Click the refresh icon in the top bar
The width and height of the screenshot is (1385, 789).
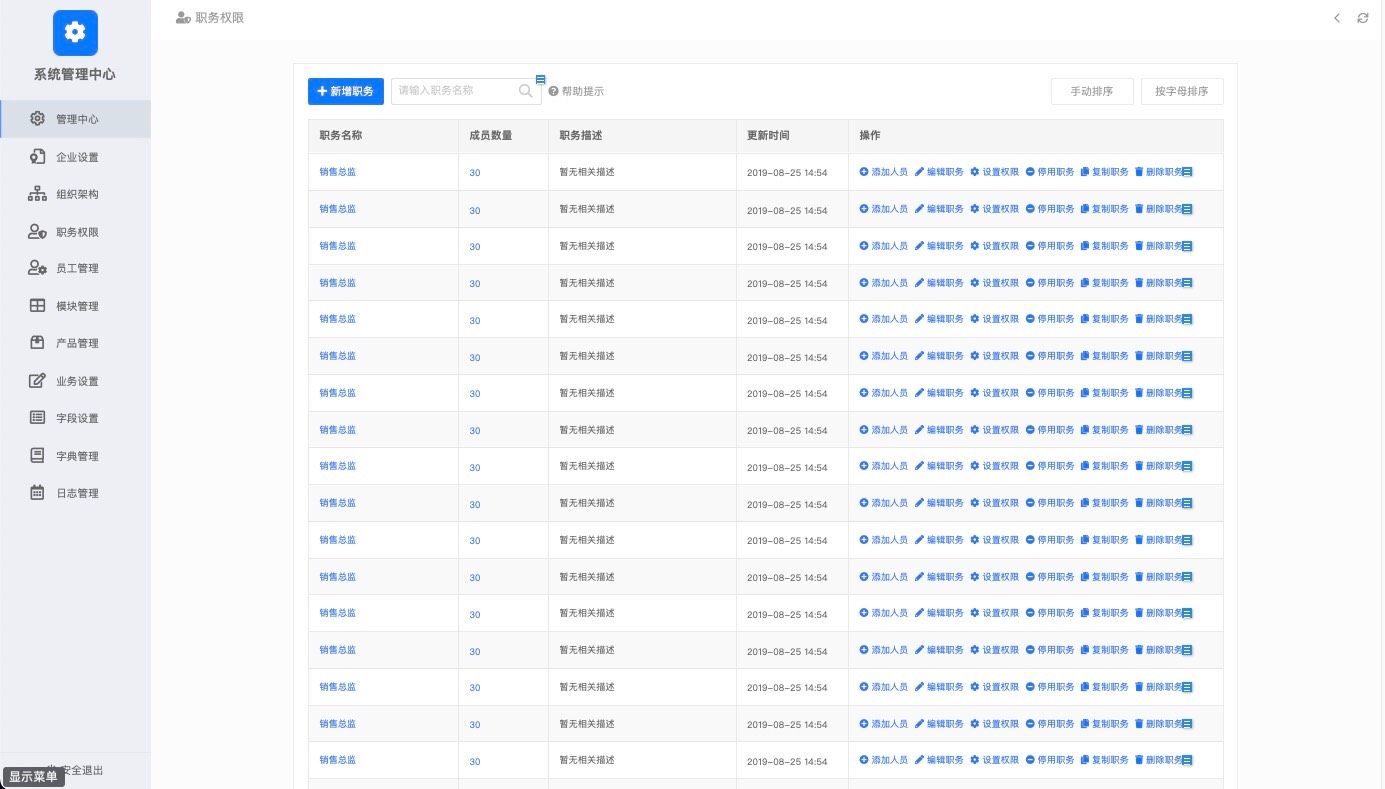click(x=1362, y=18)
